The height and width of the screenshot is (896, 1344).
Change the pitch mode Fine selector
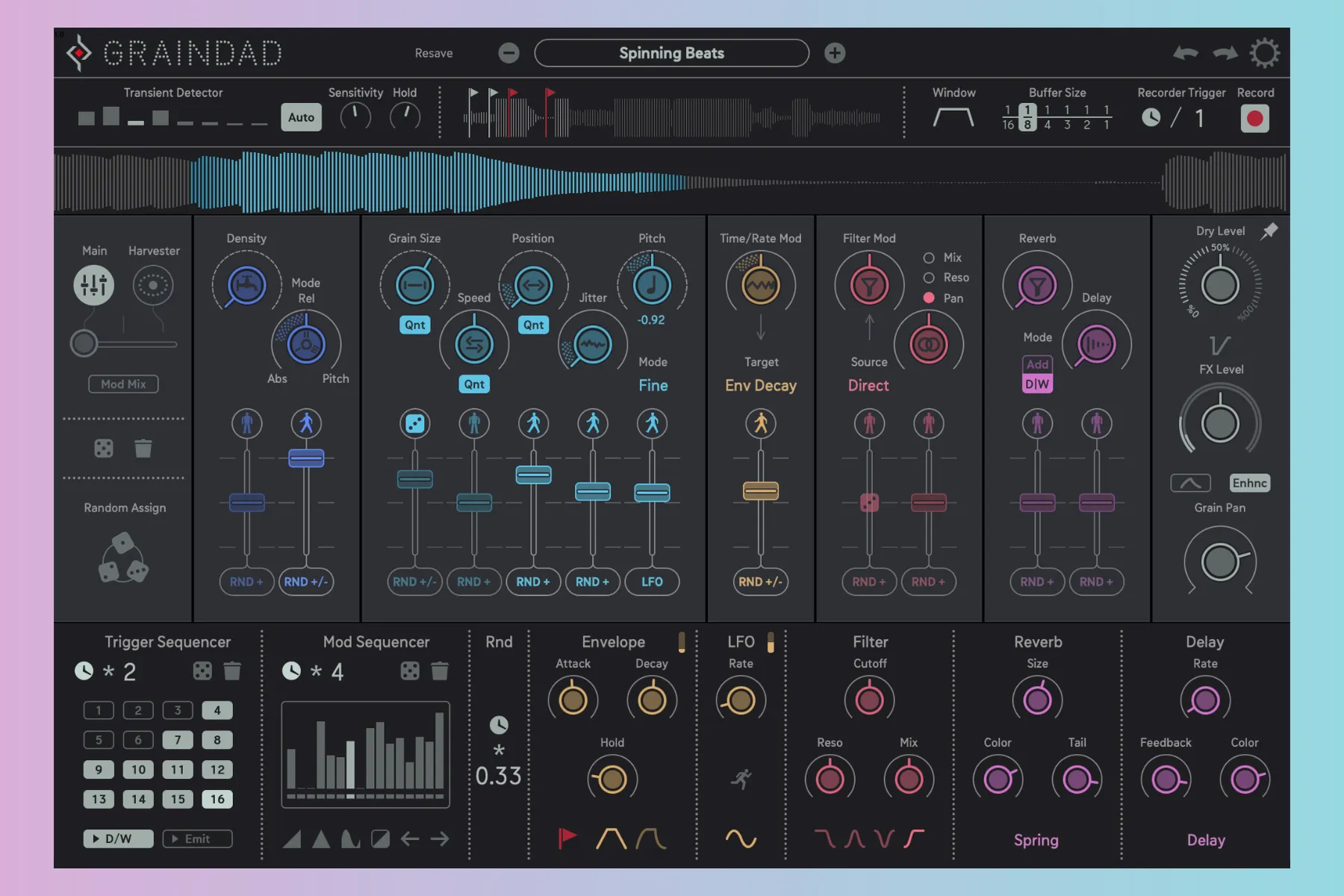pyautogui.click(x=653, y=385)
